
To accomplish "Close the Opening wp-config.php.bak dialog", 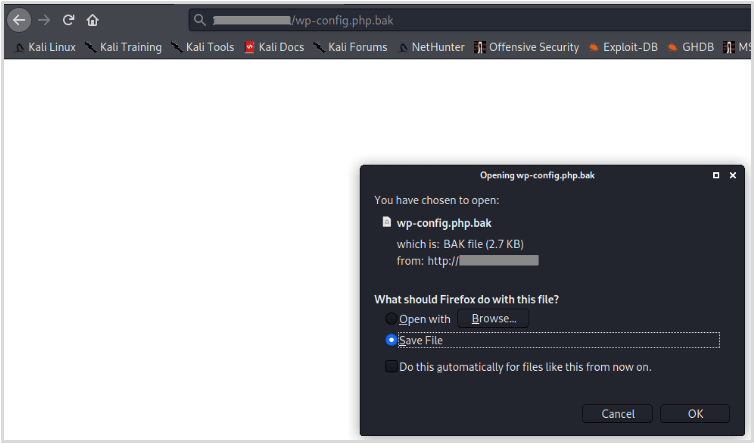I will tap(733, 175).
